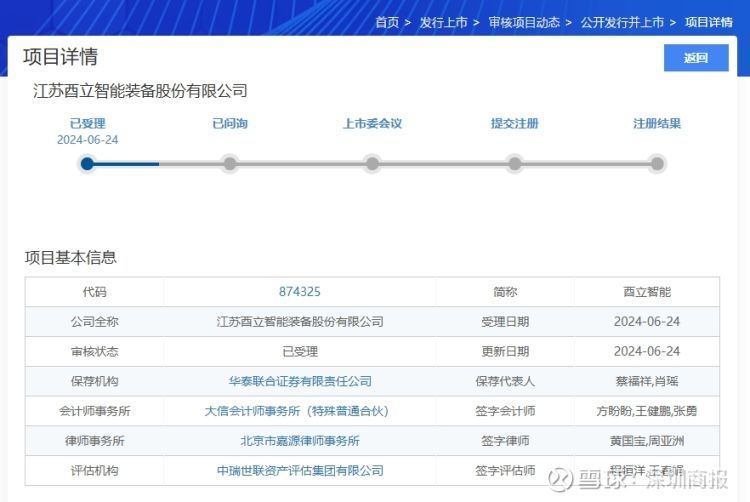Click the company title 江苏西立智能装备股份有限公司 heading
750x502 pixels.
[140, 90]
